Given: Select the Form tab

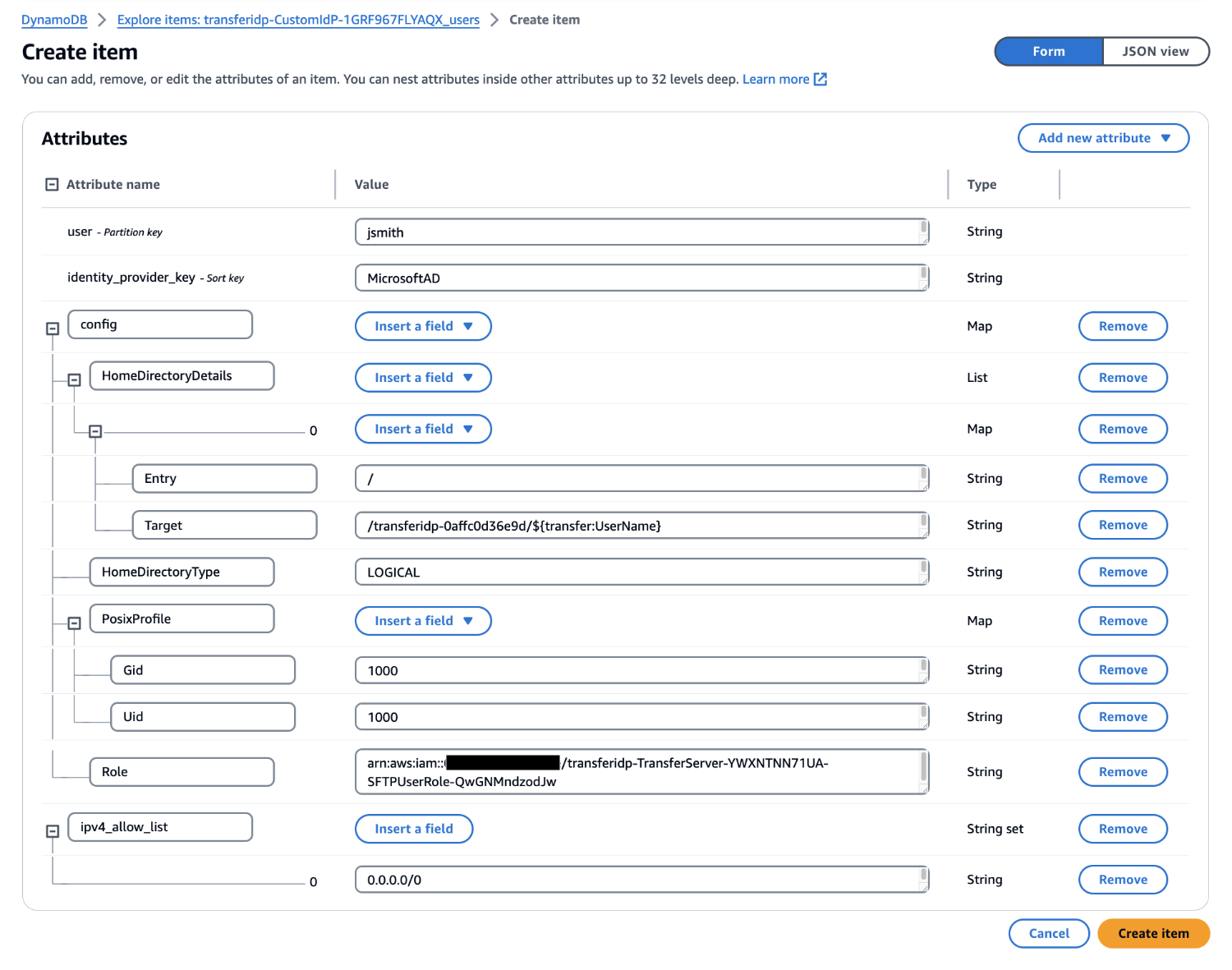Looking at the screenshot, I should 1048,51.
